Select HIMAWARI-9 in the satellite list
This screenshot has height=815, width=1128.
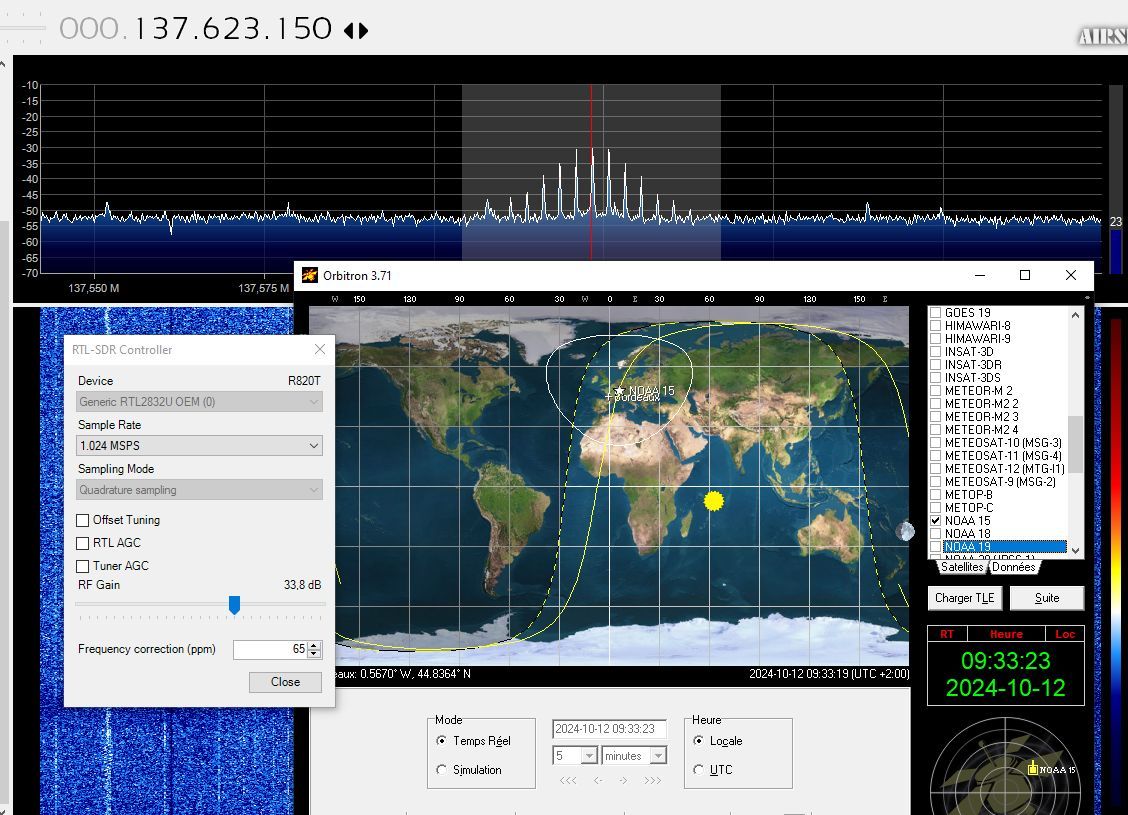(978, 339)
